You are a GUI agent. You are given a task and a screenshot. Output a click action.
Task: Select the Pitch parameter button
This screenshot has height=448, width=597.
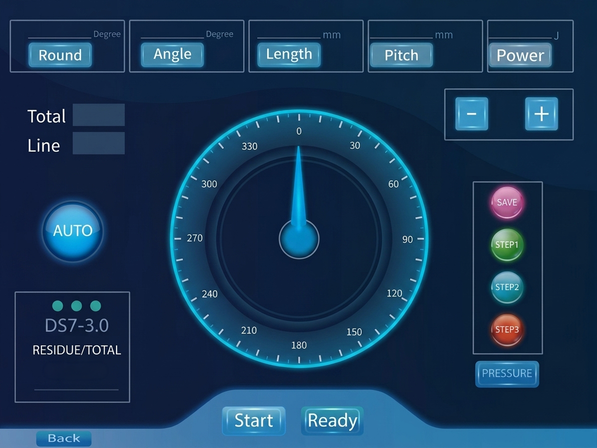(x=401, y=55)
